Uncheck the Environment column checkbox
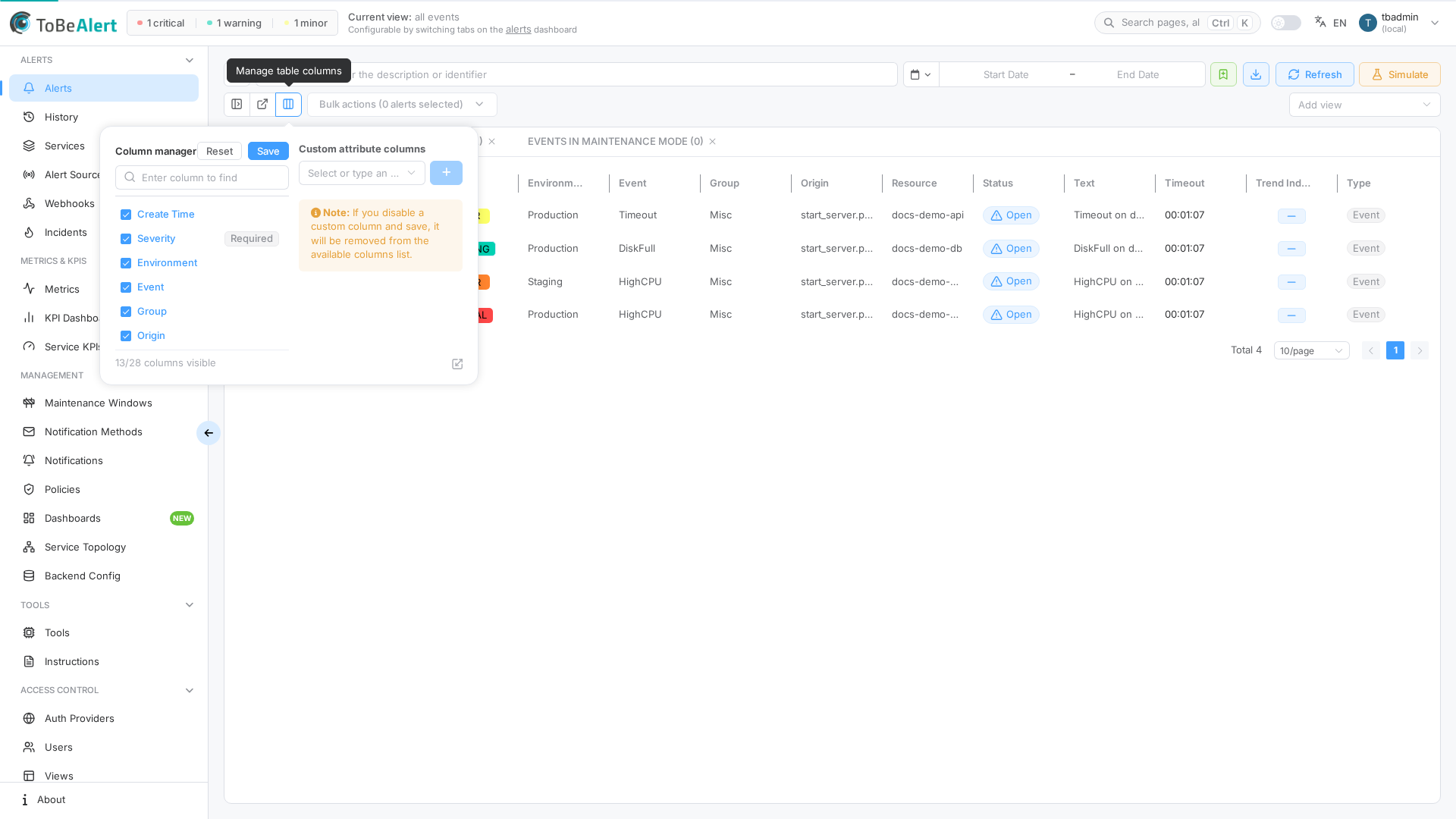The height and width of the screenshot is (819, 1456). point(126,263)
